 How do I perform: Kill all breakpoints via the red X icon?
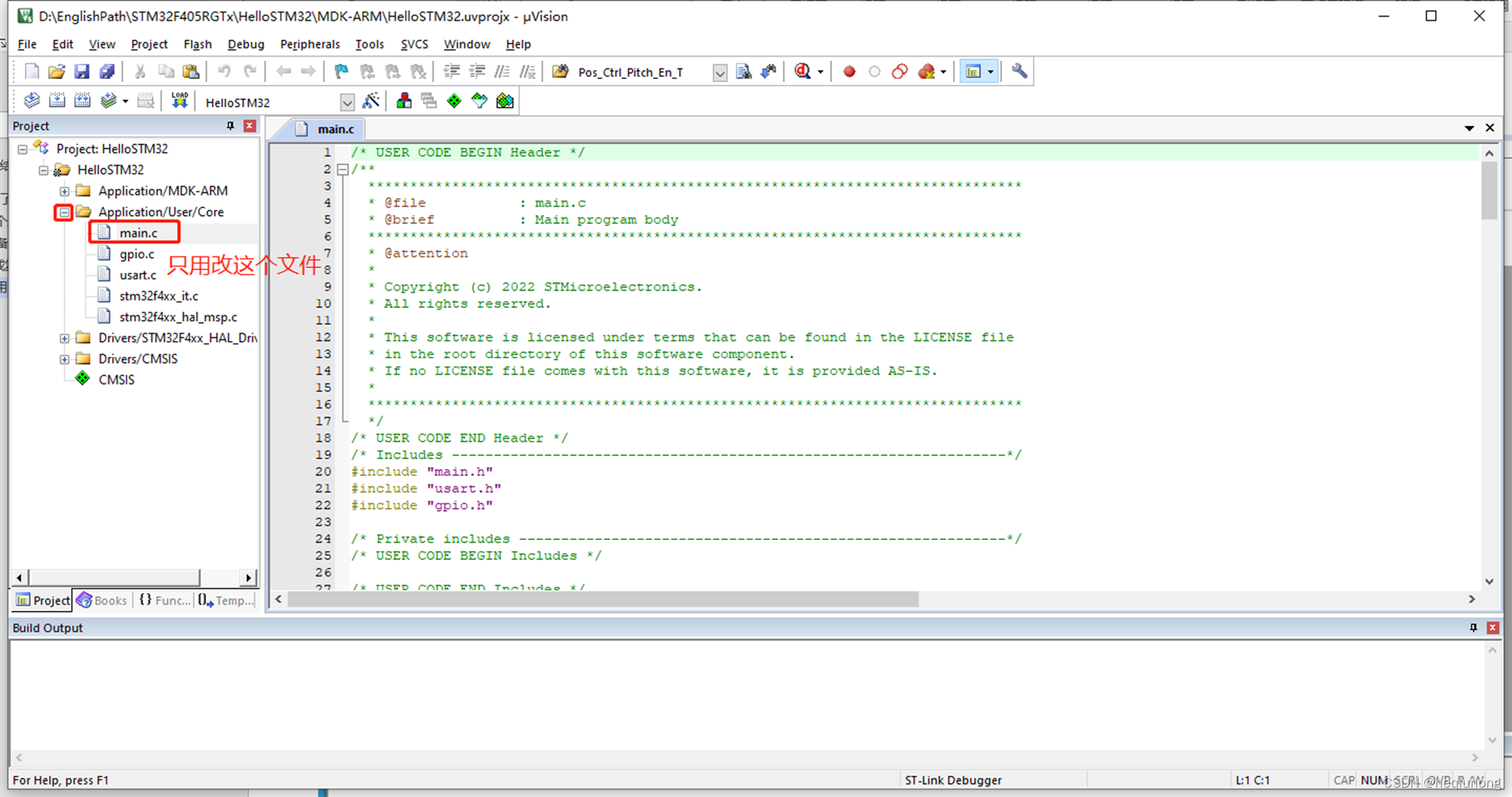click(927, 71)
